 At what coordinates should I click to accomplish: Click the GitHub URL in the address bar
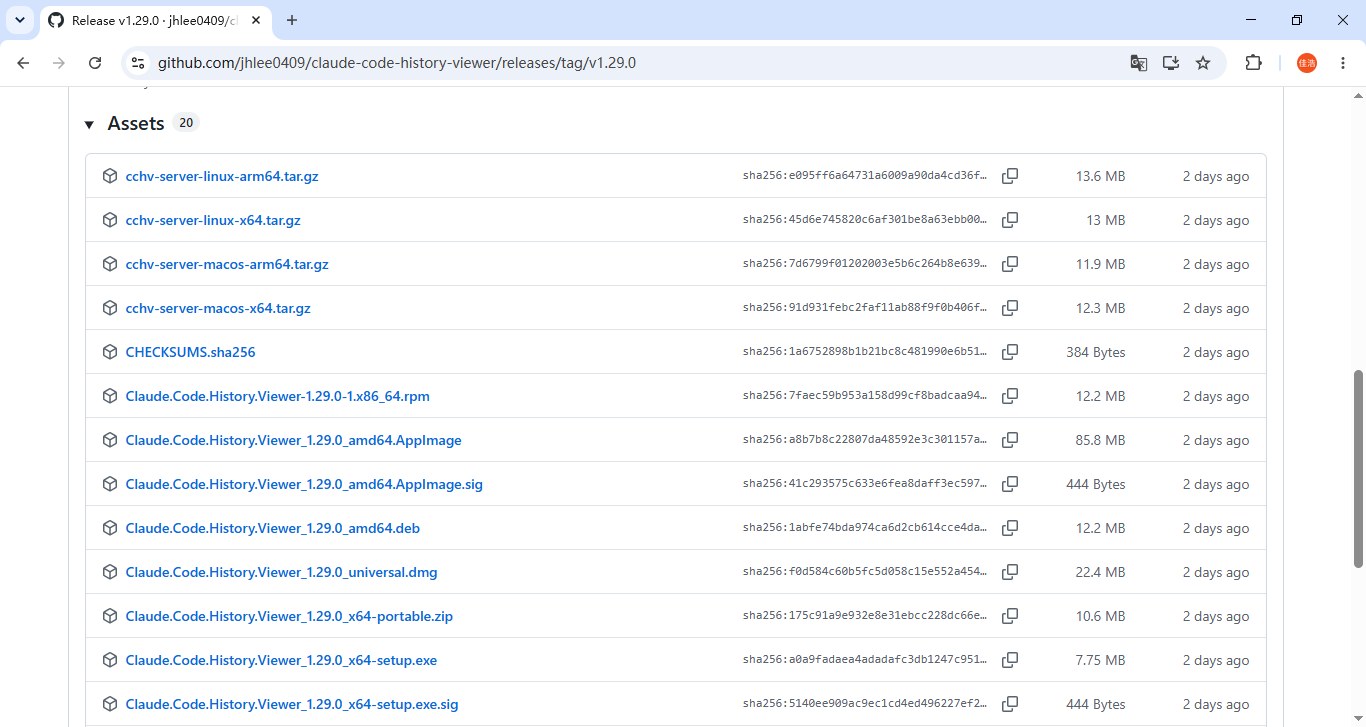click(x=397, y=63)
